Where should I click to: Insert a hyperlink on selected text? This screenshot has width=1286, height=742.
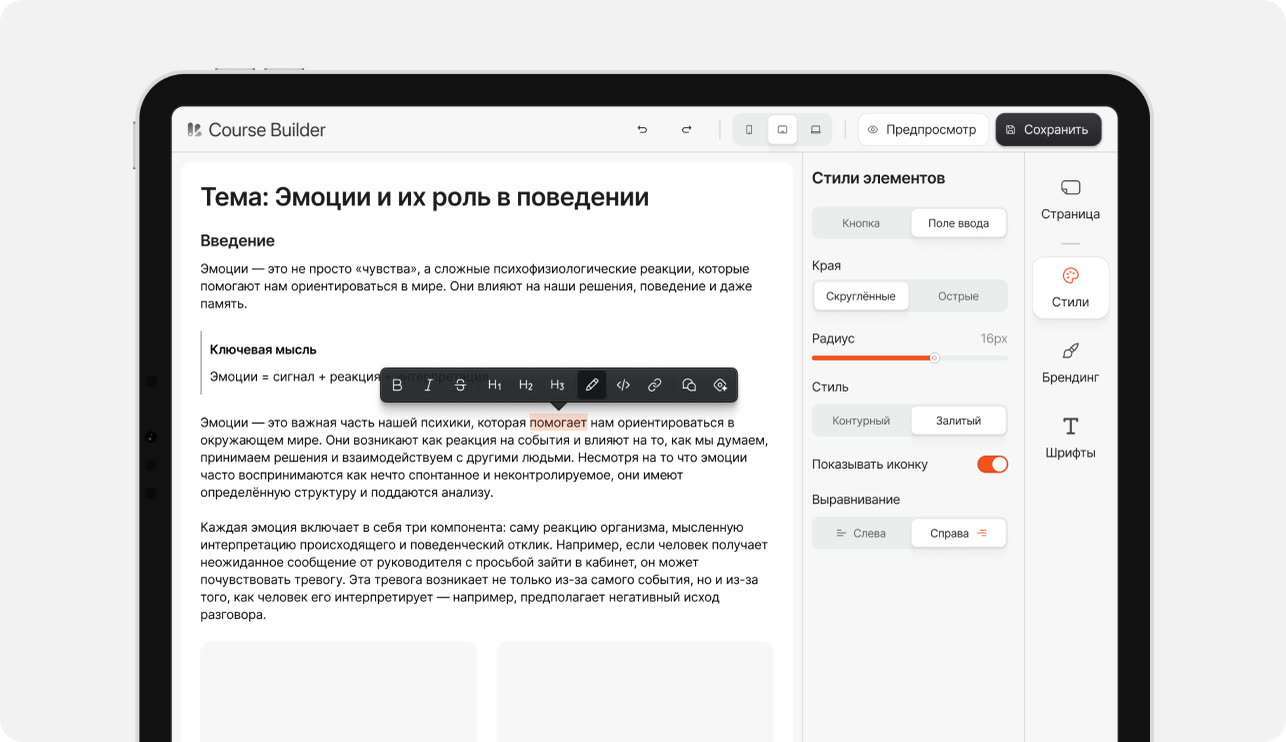655,385
